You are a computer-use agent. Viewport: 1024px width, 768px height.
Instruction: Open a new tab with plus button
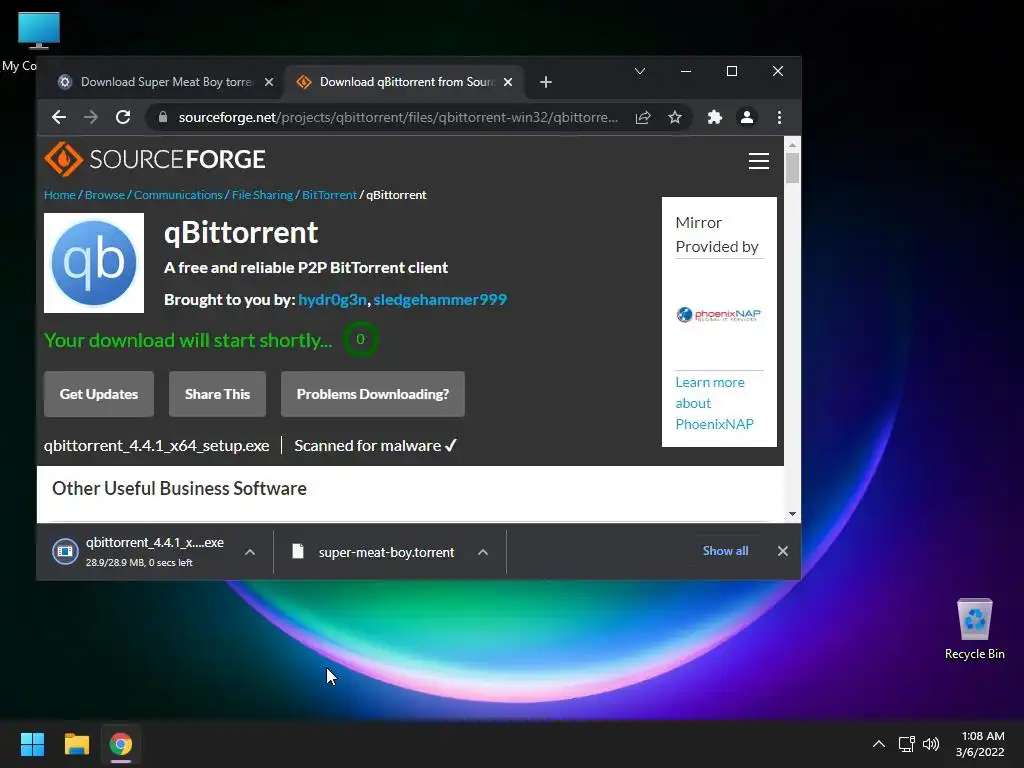[546, 82]
